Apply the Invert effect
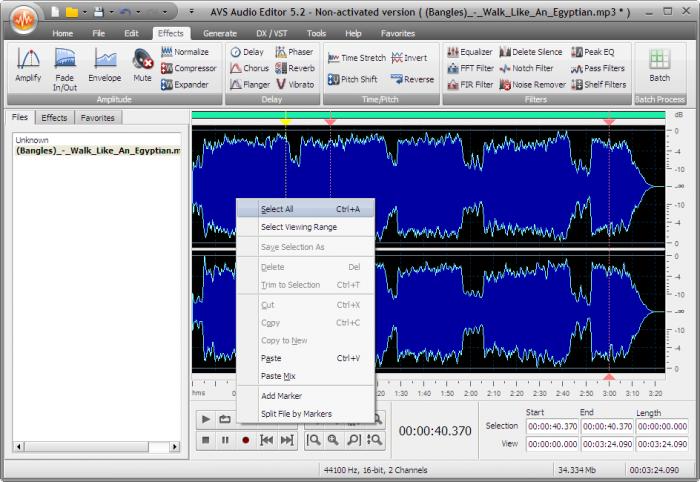 pos(409,58)
